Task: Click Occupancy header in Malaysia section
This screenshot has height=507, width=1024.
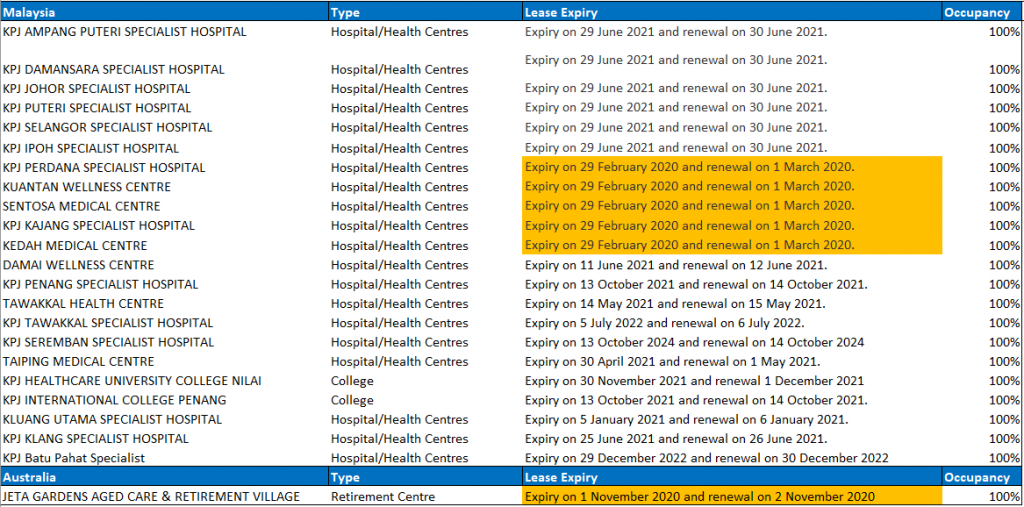Action: (x=982, y=12)
